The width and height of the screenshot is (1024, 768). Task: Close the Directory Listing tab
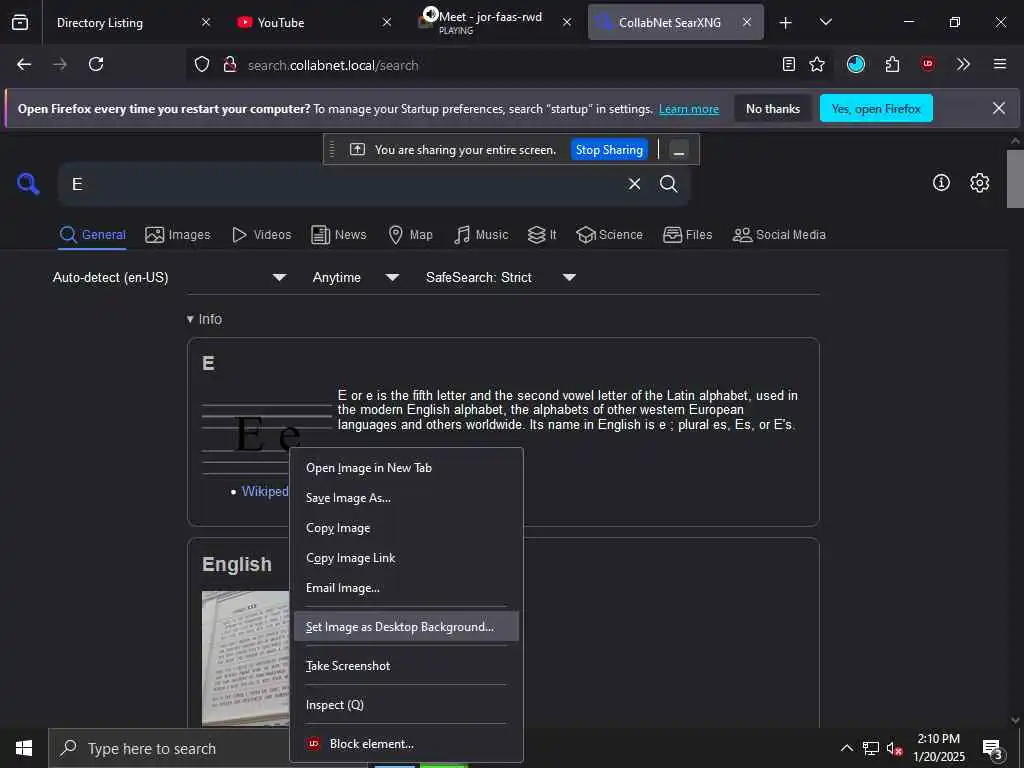coord(206,23)
